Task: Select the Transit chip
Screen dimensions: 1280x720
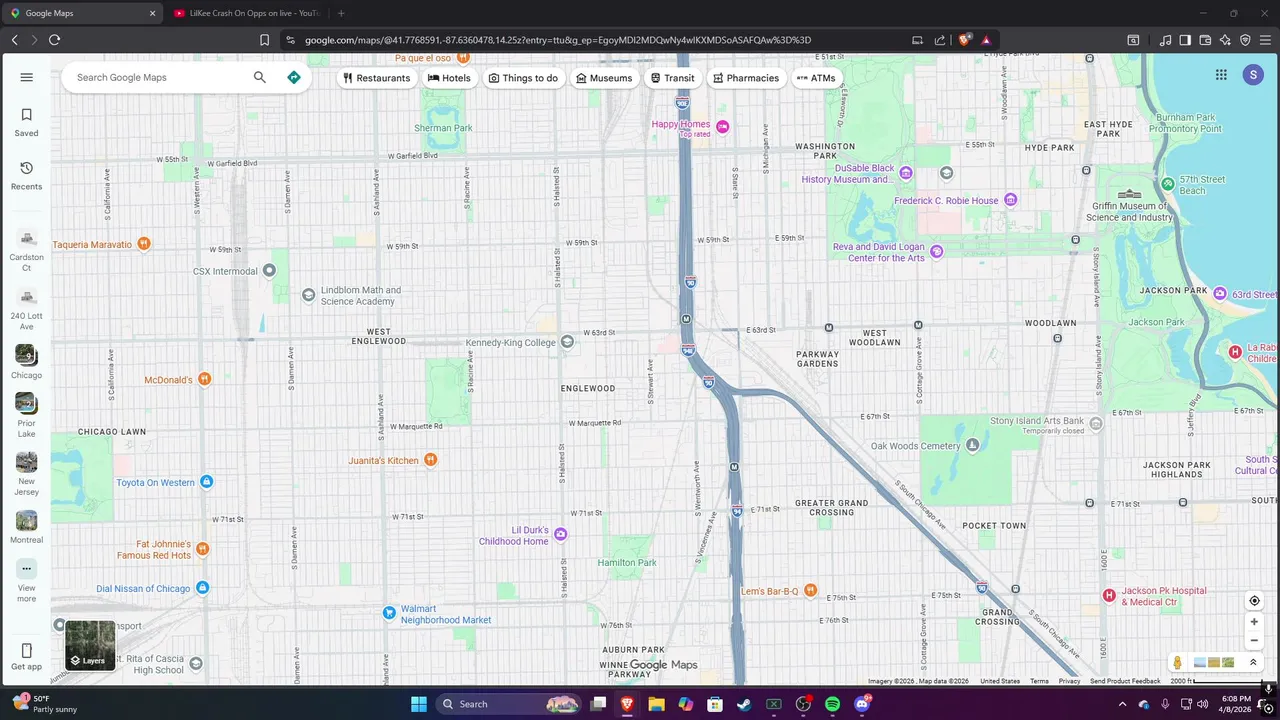Action: [x=672, y=78]
